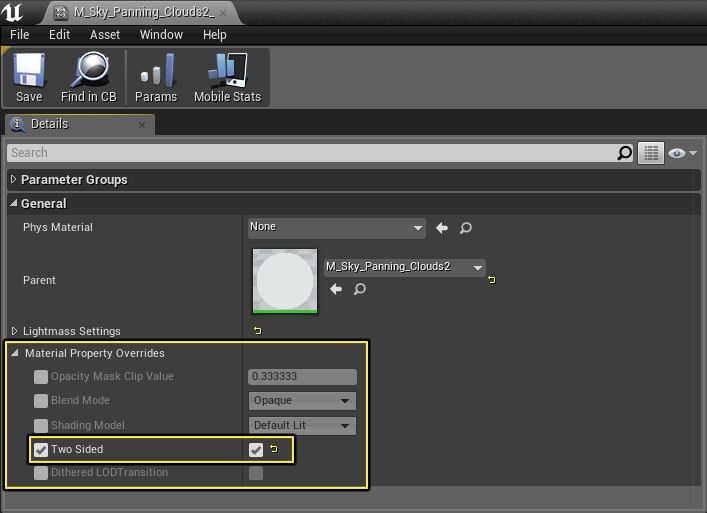Open the Phys Material None dropdown
This screenshot has height=513, width=707.
point(336,228)
